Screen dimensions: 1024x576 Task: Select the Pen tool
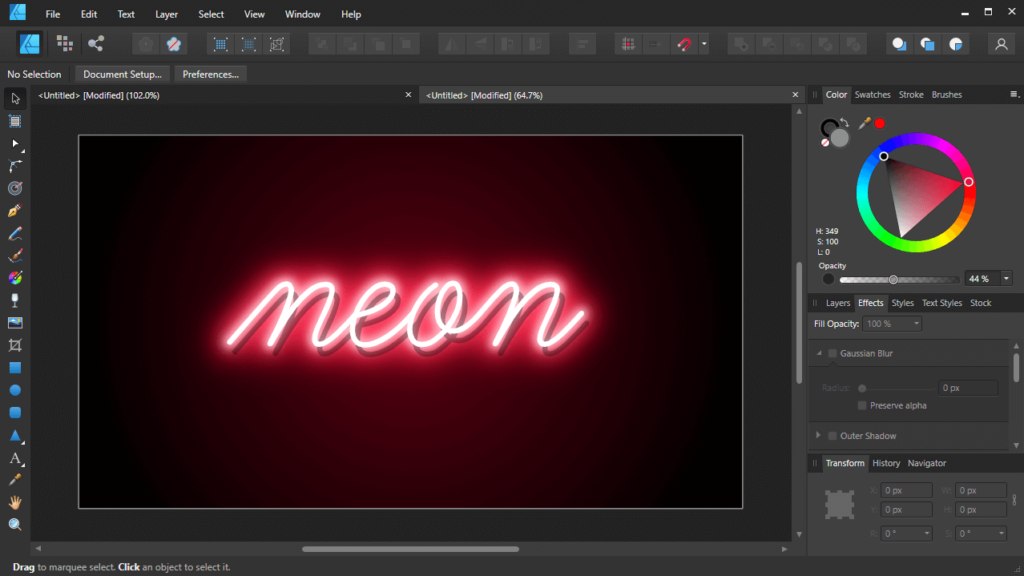click(x=14, y=210)
